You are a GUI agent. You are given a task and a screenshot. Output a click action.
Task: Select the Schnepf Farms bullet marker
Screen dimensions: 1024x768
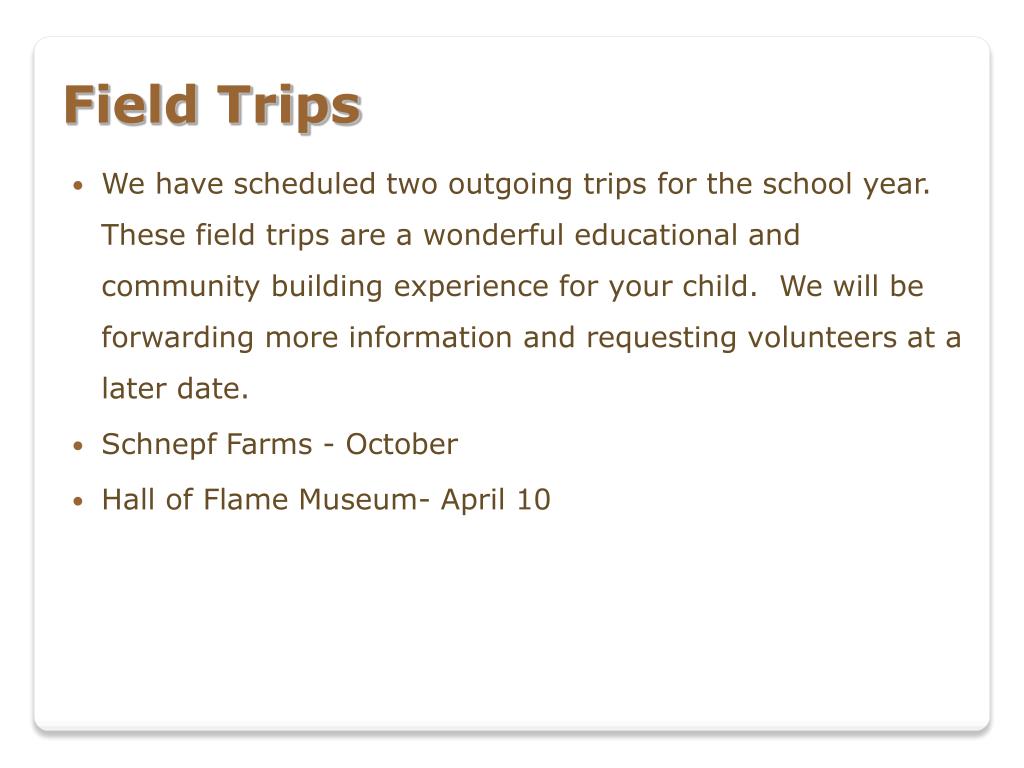point(78,446)
